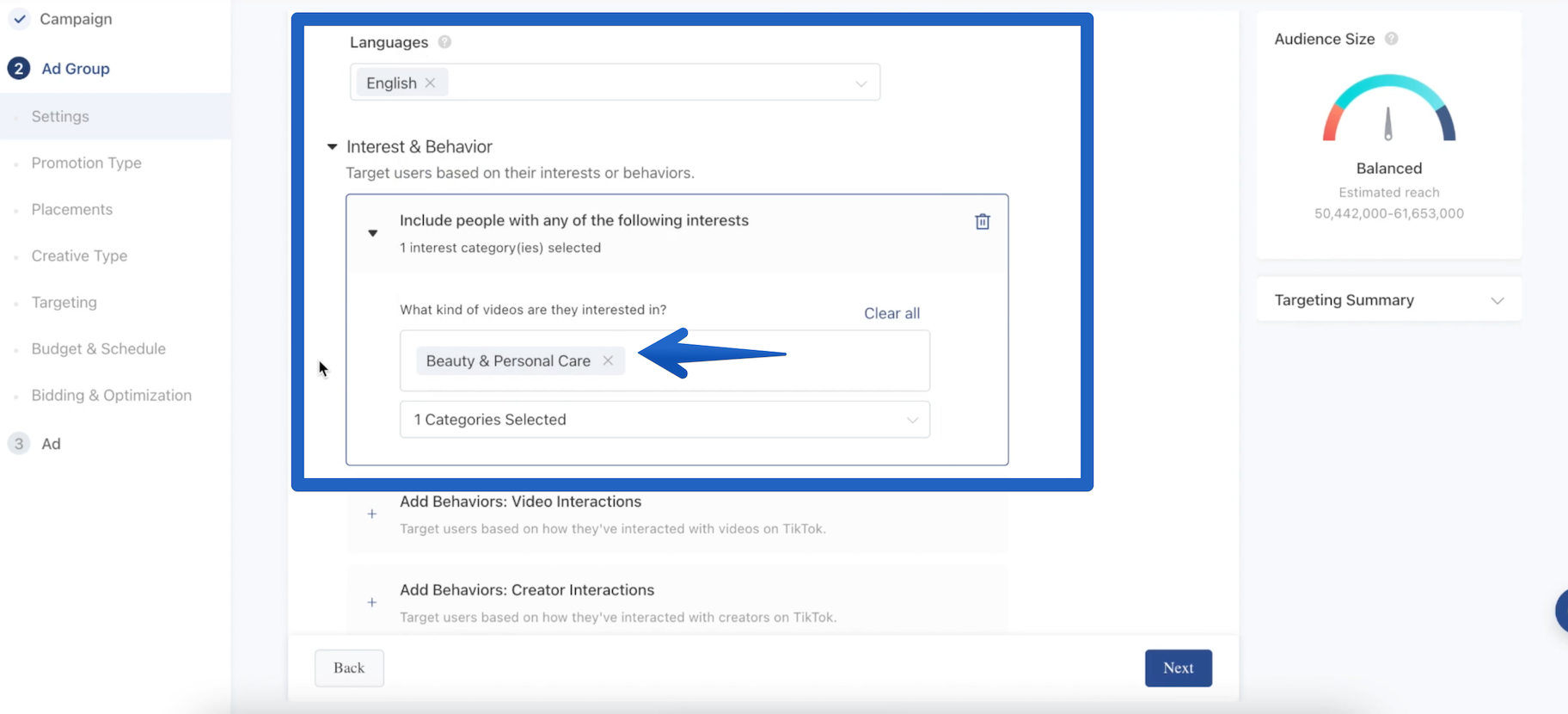Click plus icon for Creator Interactions

pyautogui.click(x=371, y=602)
